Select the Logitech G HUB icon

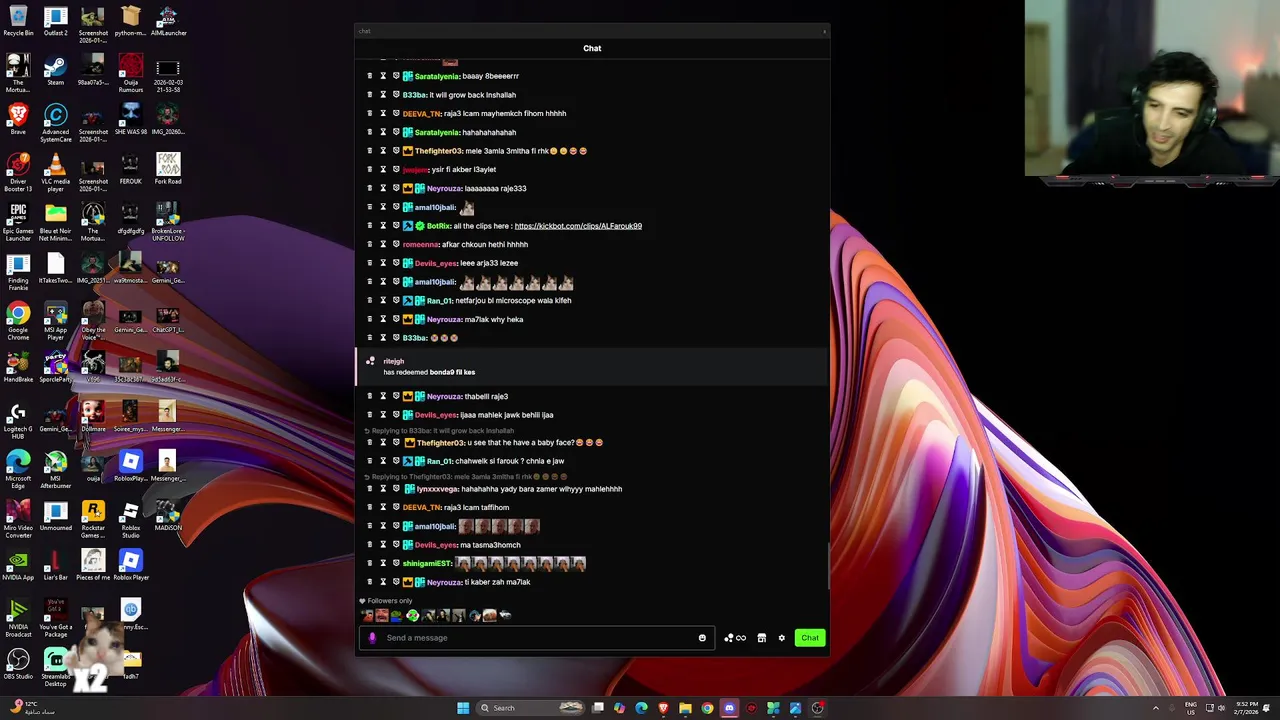point(18,420)
